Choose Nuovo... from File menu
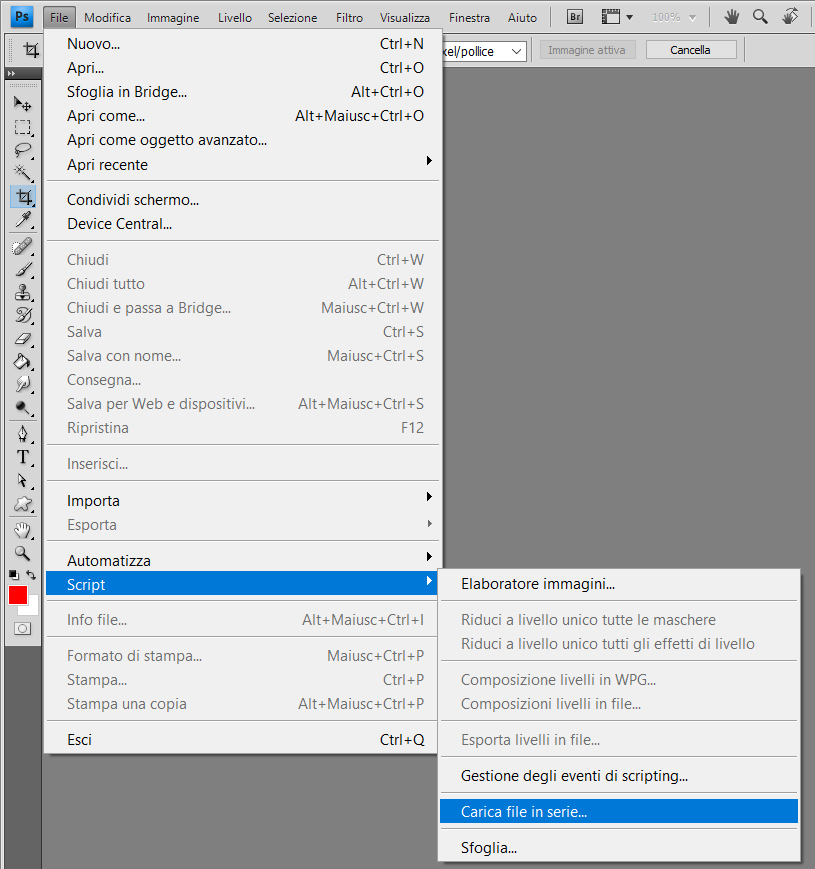Viewport: 815px width, 869px height. 243,44
